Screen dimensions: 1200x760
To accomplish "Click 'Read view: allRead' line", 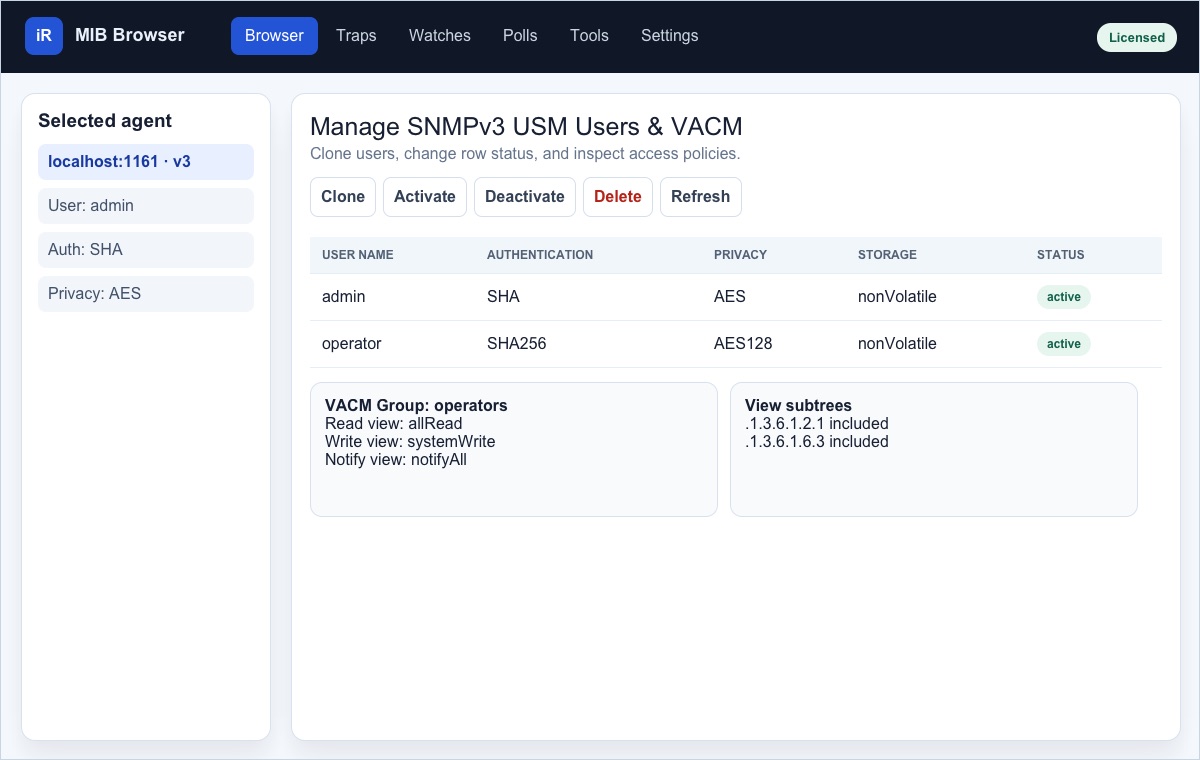I will click(394, 424).
